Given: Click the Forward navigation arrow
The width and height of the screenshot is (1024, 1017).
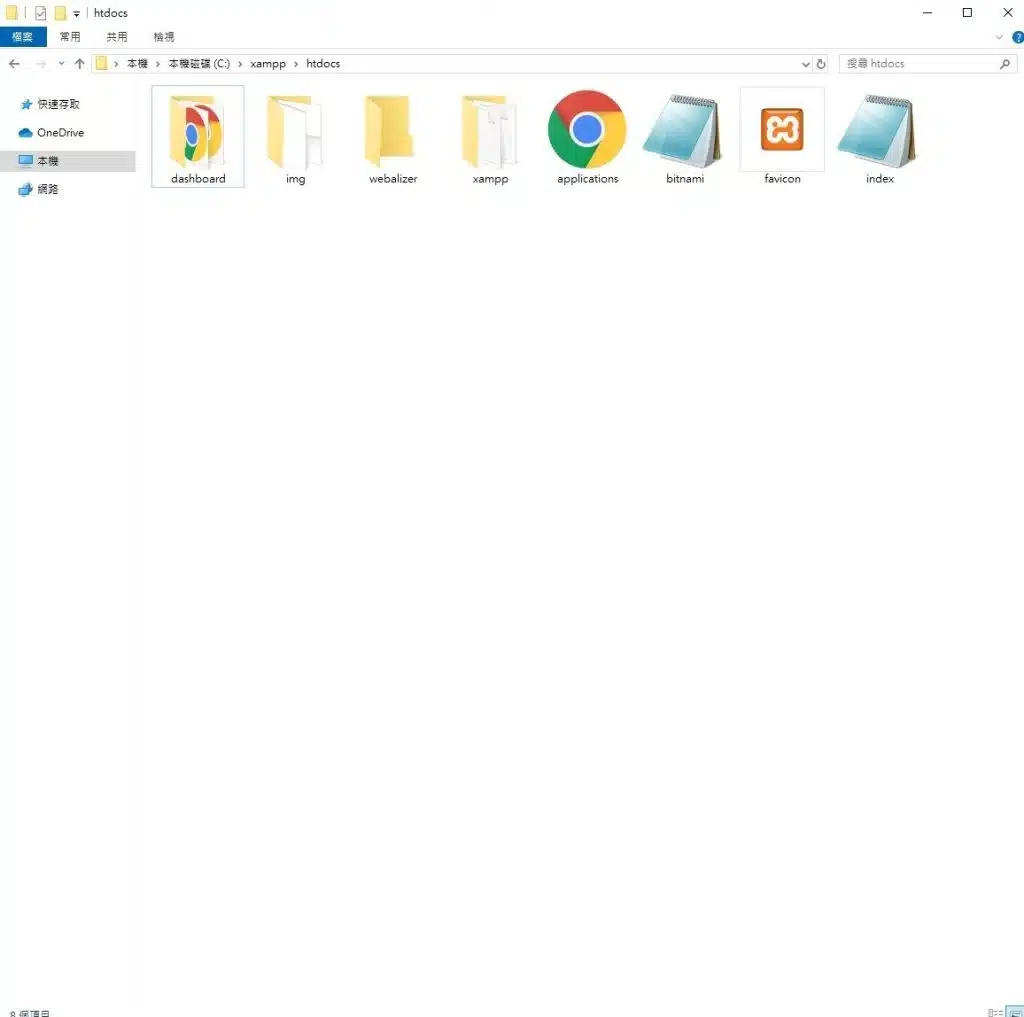Looking at the screenshot, I should pos(40,63).
